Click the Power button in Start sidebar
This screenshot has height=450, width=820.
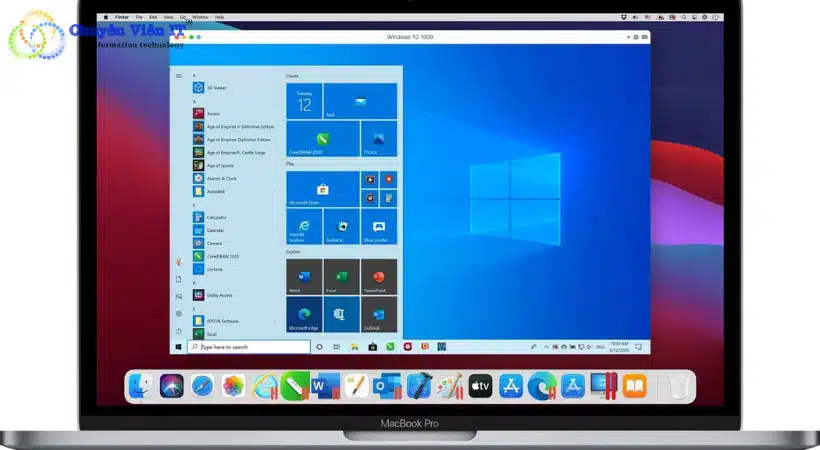coord(179,331)
